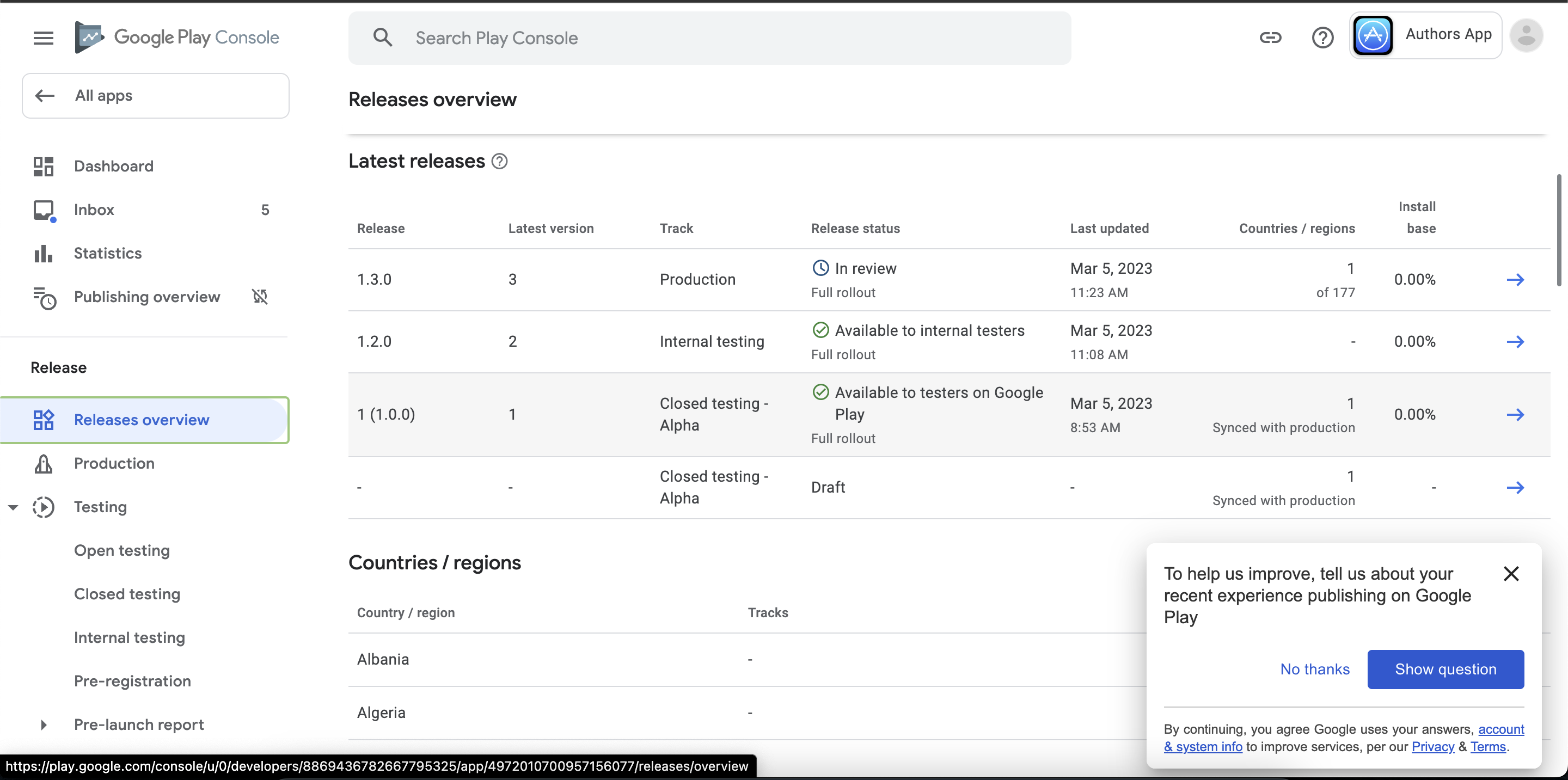Click the page vertical scrollbar

[x=1559, y=230]
